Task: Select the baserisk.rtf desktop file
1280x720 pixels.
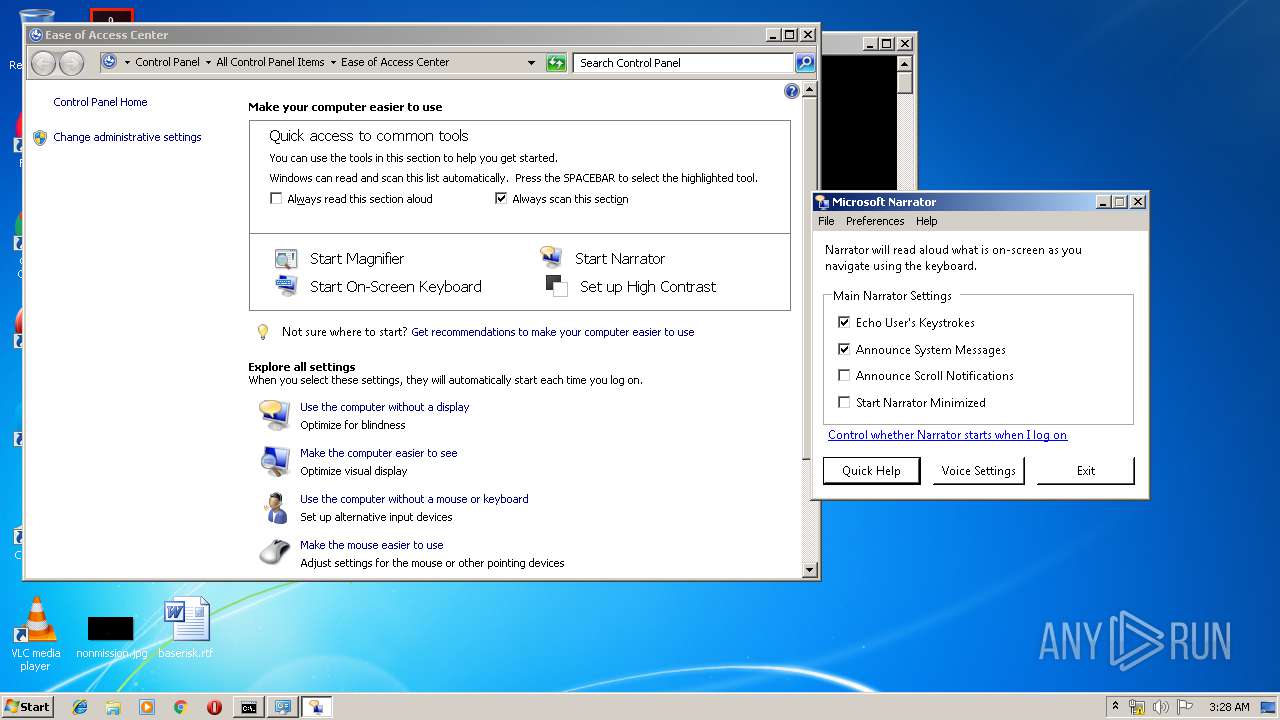Action: pos(186,628)
